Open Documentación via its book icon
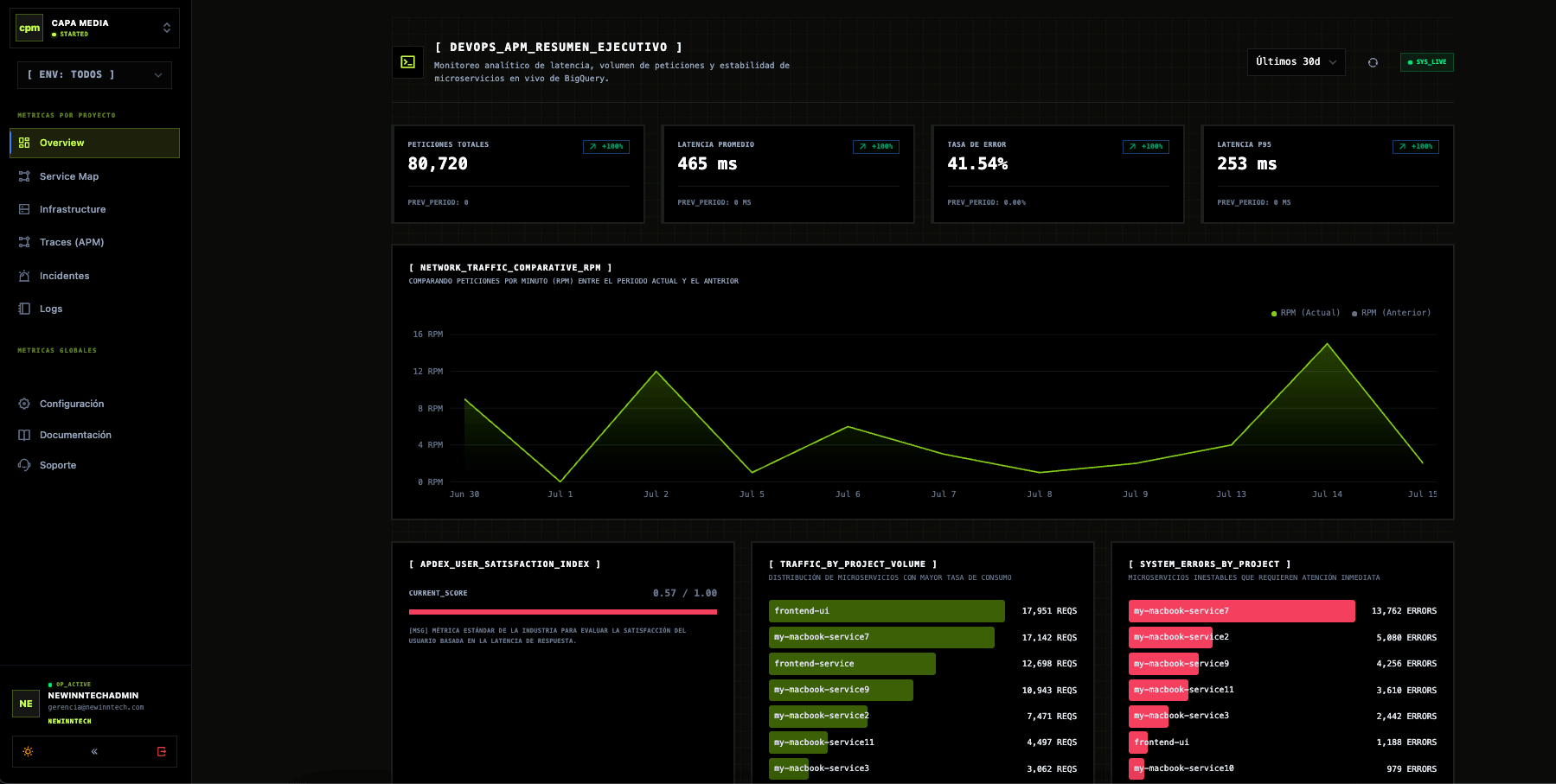The image size is (1556, 784). (24, 435)
